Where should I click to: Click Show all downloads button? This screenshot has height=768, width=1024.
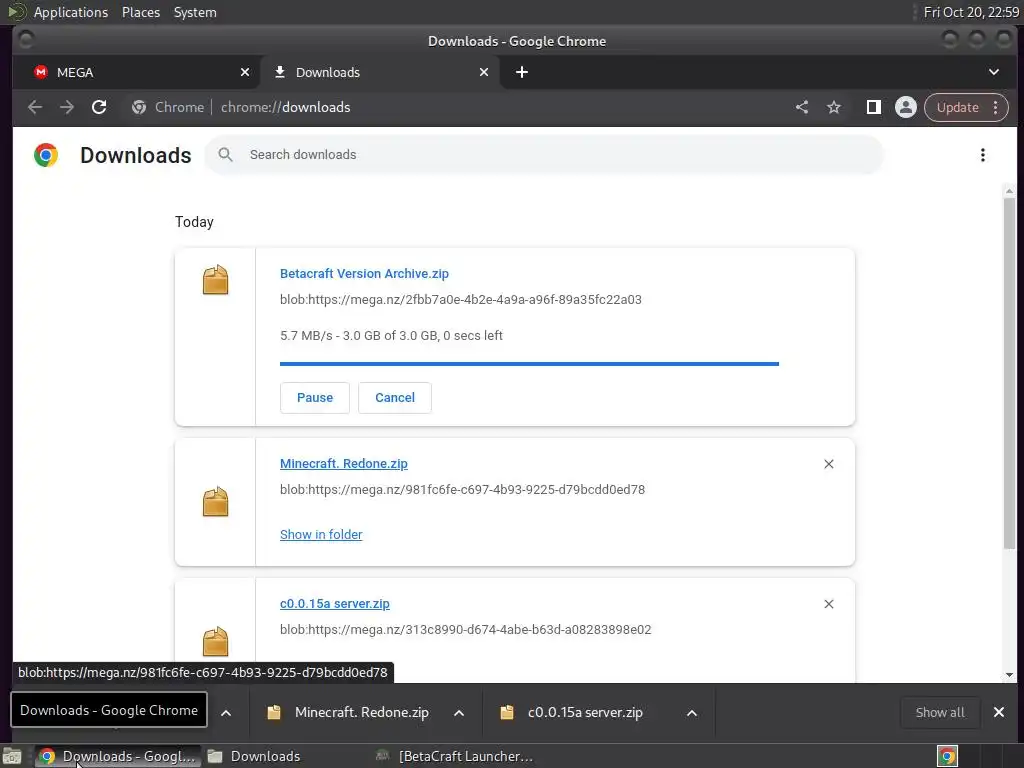pos(939,712)
